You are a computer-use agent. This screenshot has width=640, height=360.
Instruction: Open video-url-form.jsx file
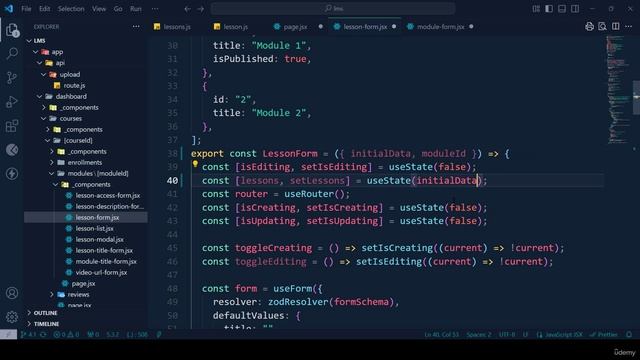pos(101,272)
